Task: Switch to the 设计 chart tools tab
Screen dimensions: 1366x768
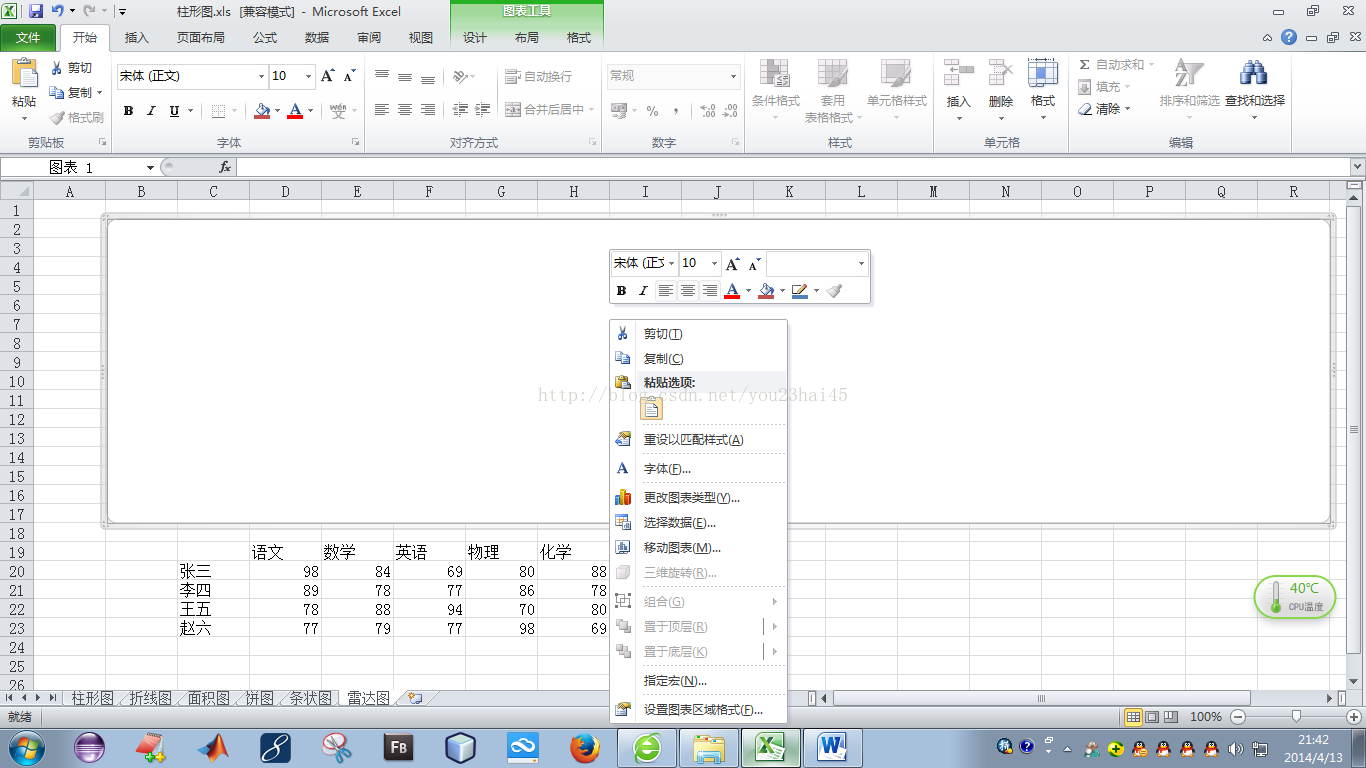Action: tap(475, 38)
